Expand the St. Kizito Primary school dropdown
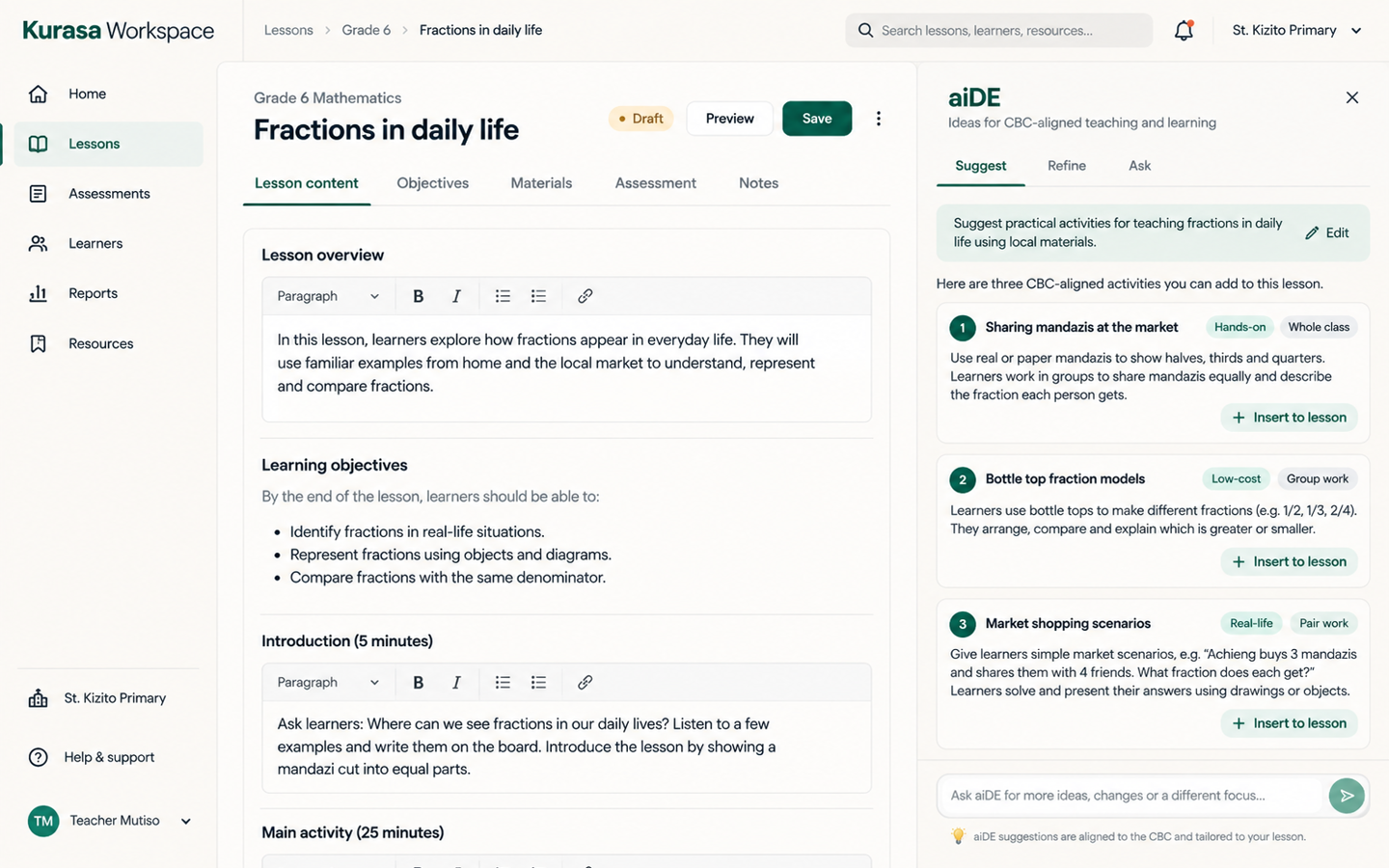 click(x=1296, y=30)
